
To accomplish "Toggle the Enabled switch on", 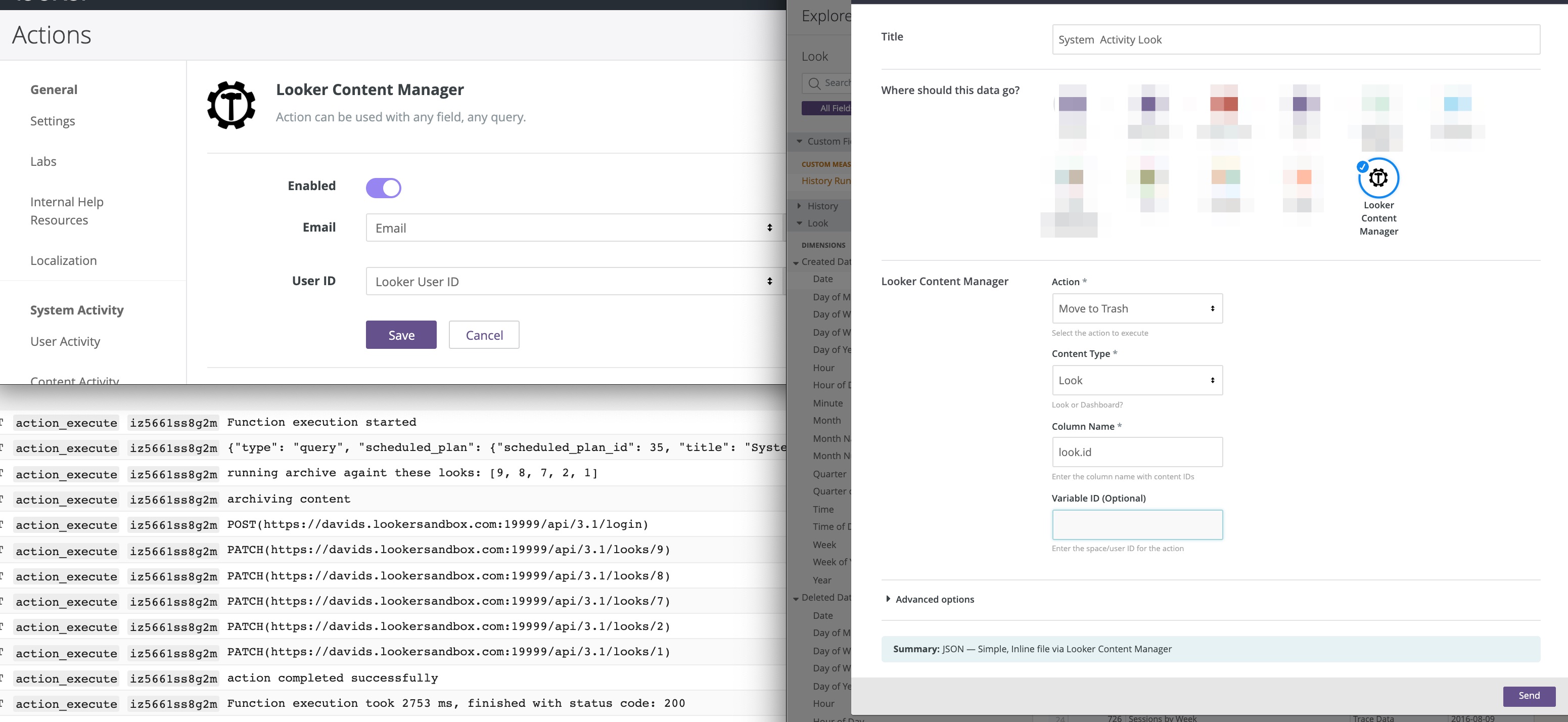I will pos(383,187).
